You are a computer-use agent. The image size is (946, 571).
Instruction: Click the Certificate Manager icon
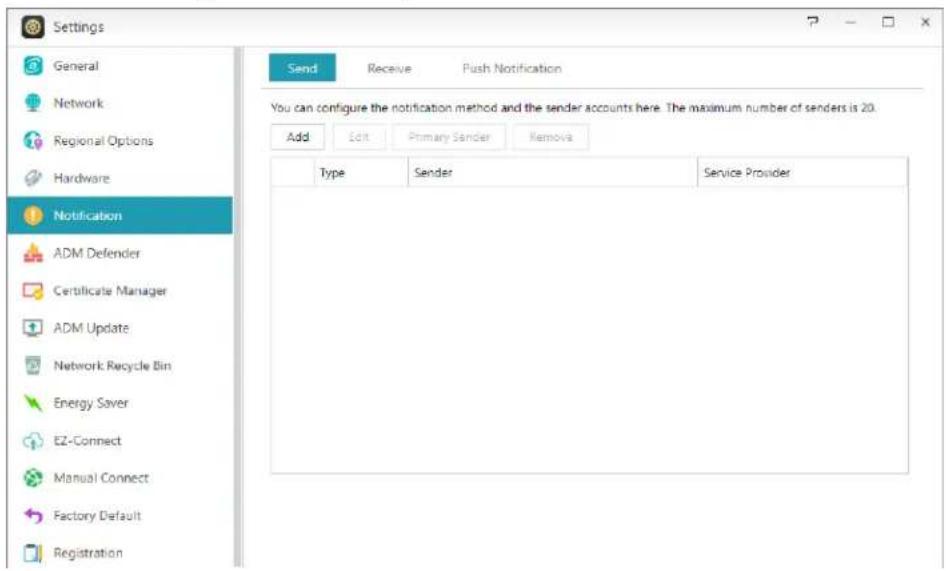(x=33, y=291)
